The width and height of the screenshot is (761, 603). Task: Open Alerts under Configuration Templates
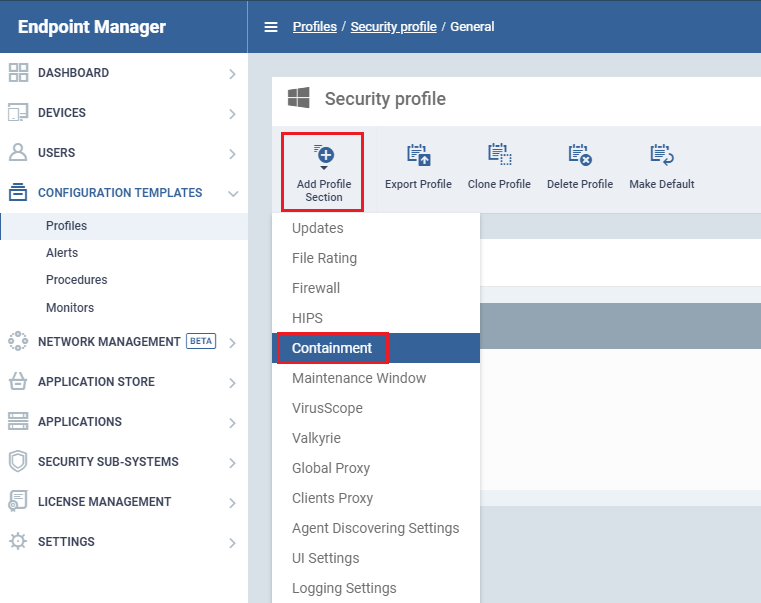point(62,253)
